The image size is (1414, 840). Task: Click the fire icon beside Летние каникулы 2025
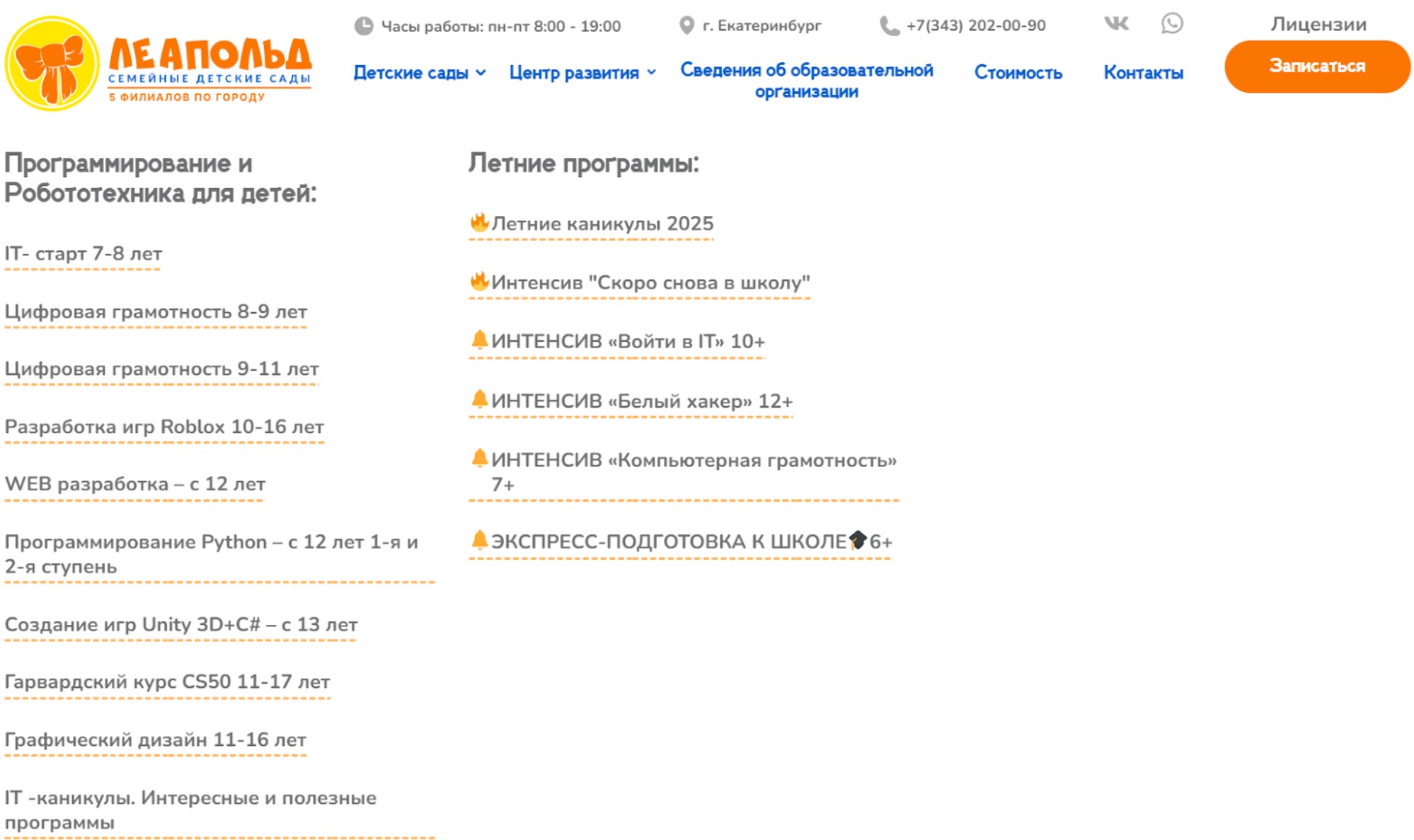(479, 222)
